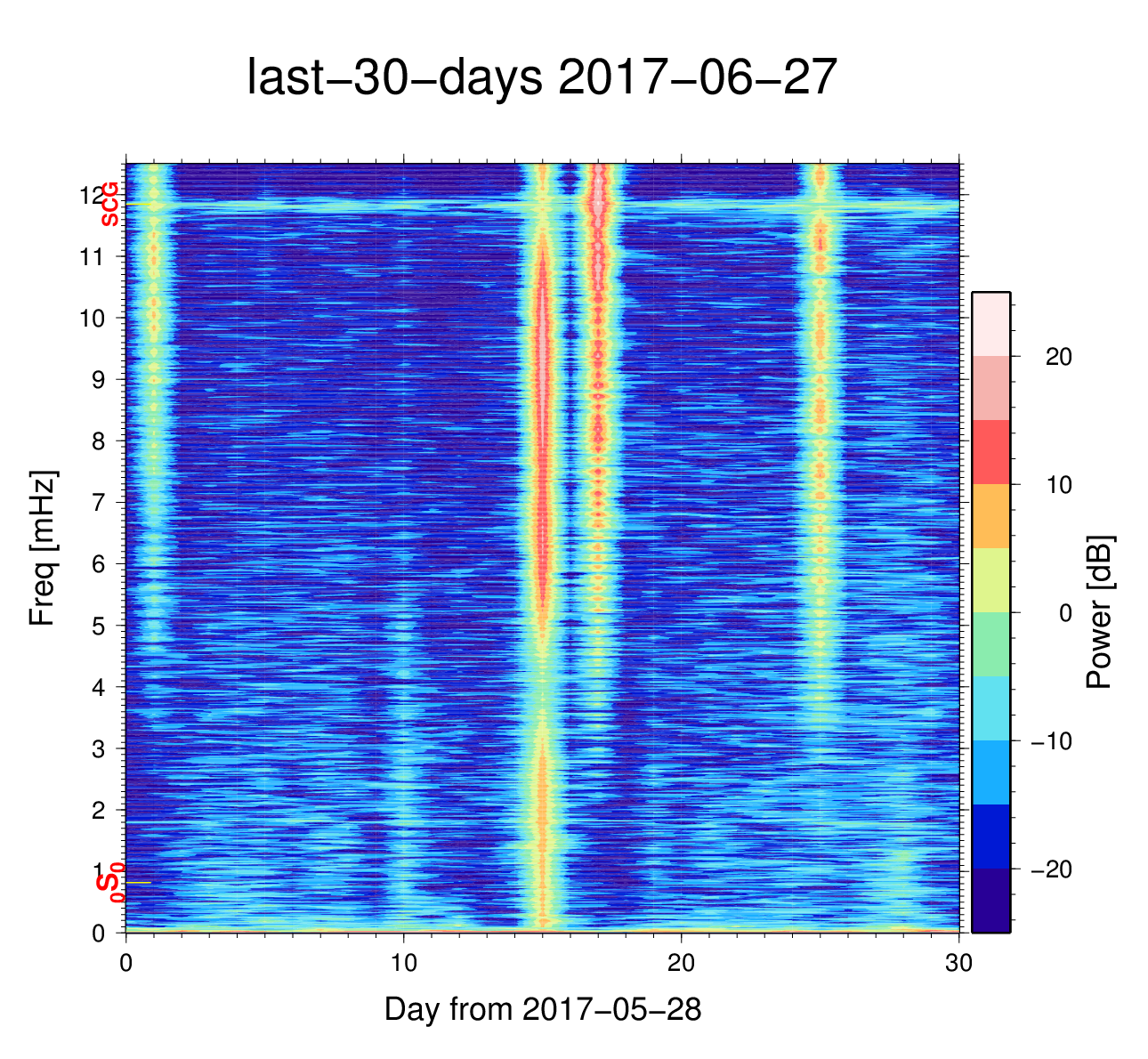This screenshot has height=1059, width=1148.
Task: Select the dark purple bottom colorbar swatch
Action: [x=990, y=900]
